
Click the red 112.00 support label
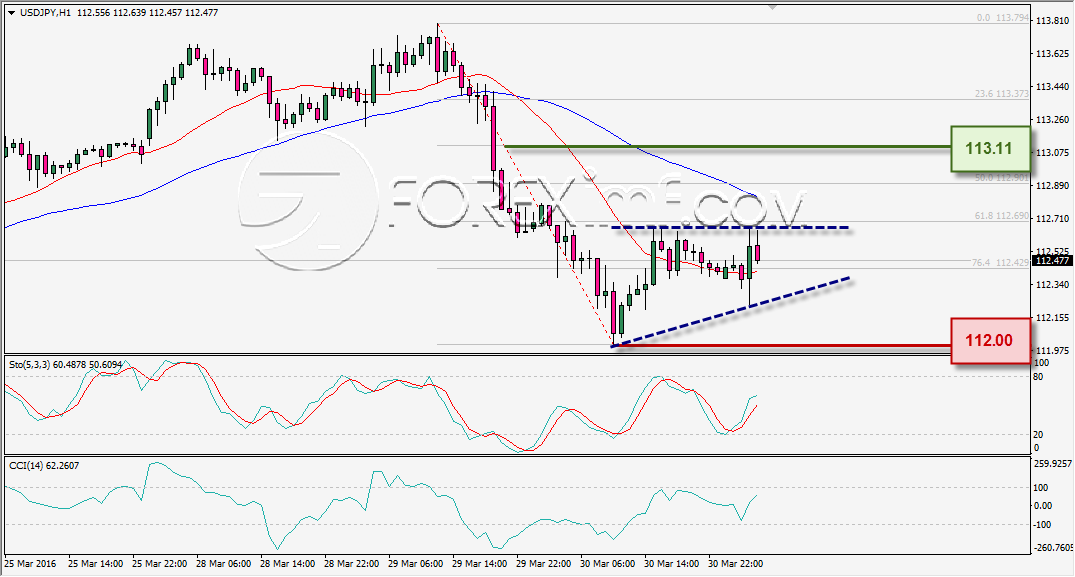[990, 341]
